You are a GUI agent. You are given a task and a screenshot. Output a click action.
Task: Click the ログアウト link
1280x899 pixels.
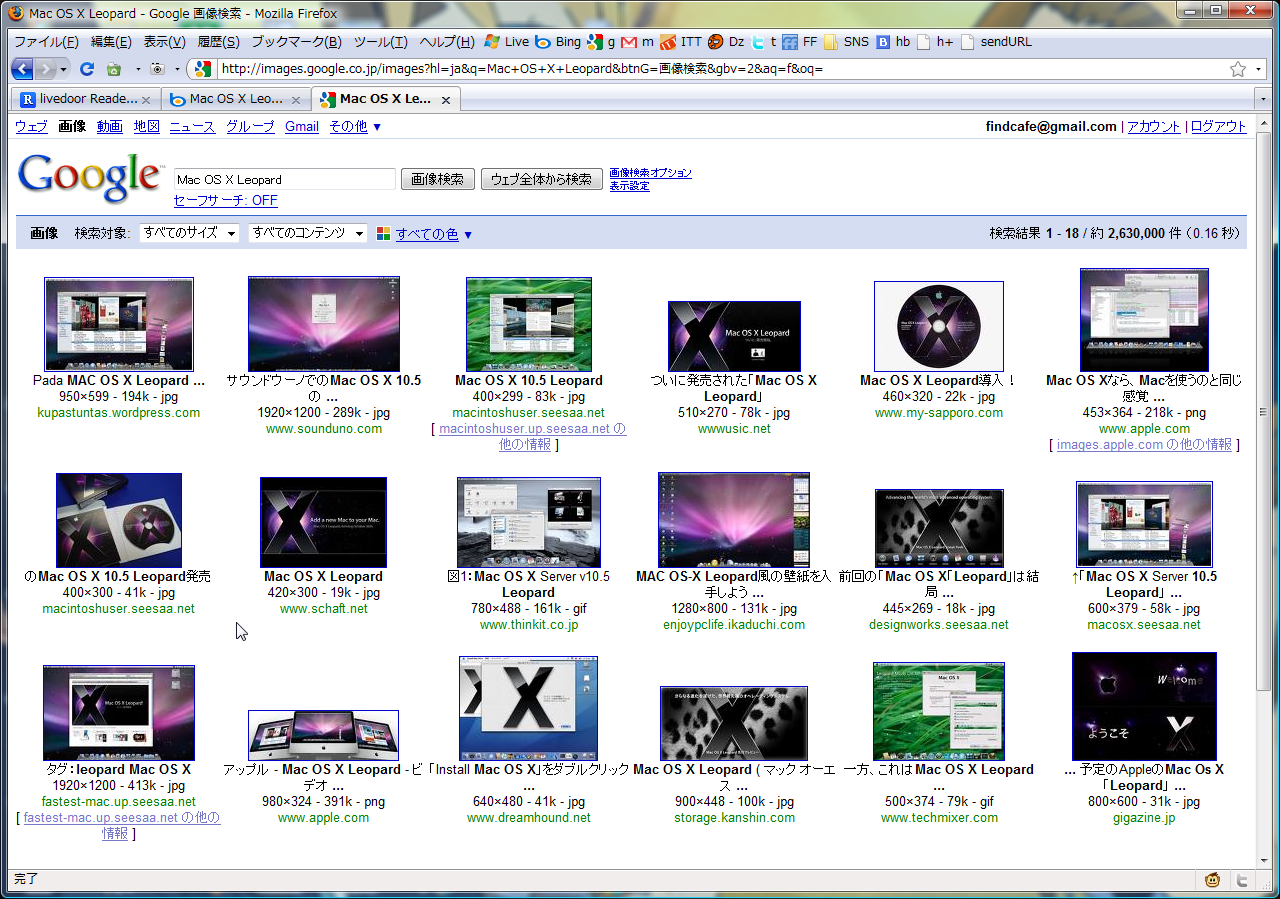(1219, 127)
